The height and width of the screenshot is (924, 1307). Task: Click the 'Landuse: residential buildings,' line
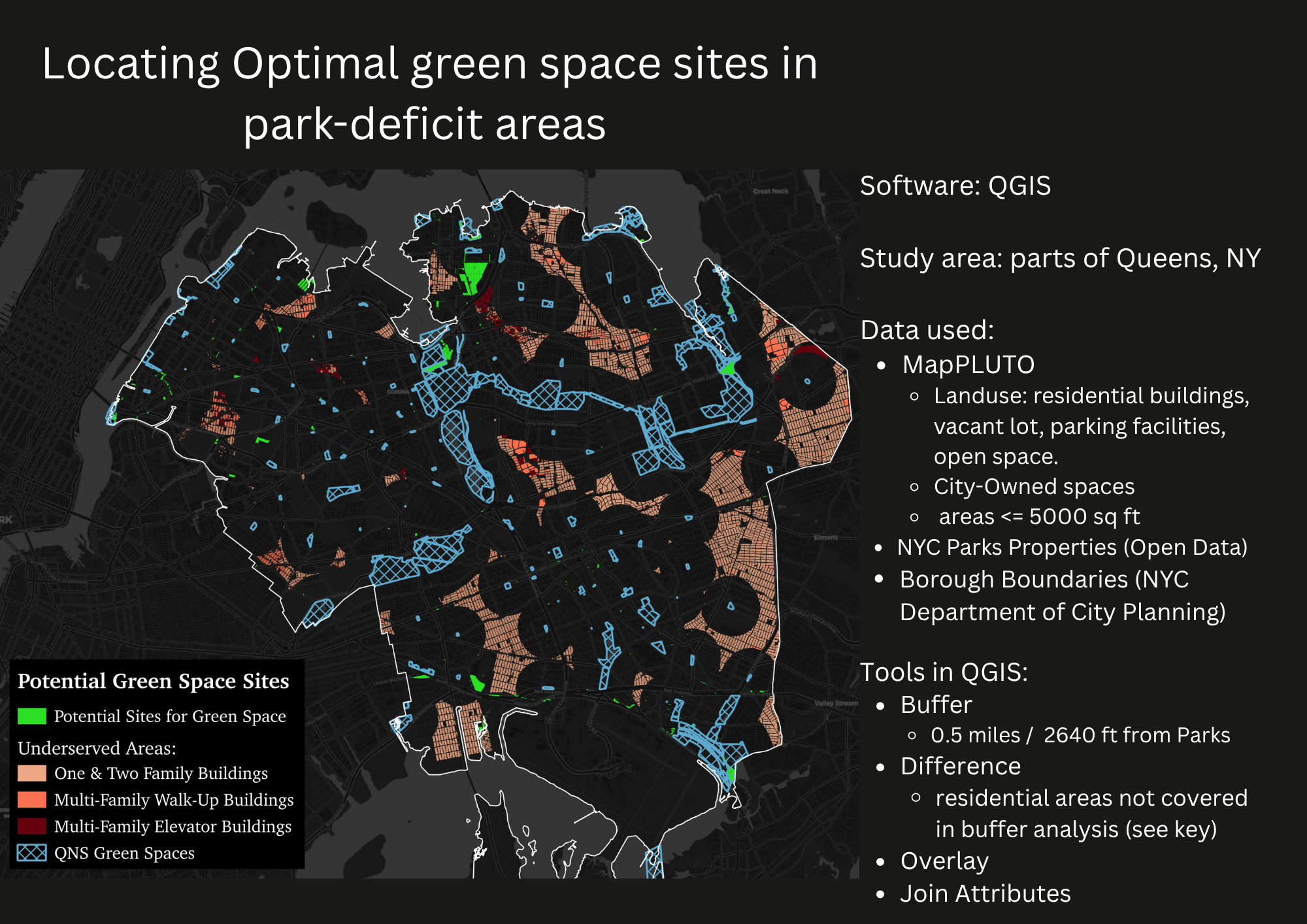point(1091,396)
